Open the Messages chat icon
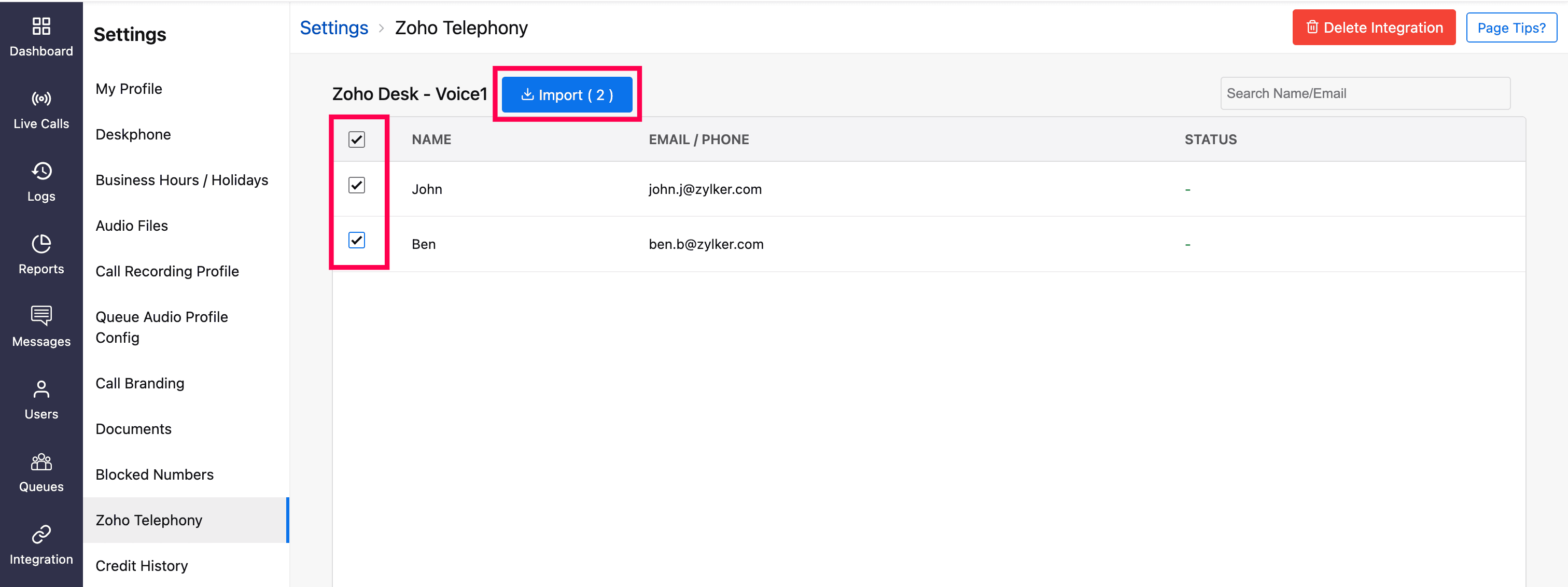Image resolution: width=1568 pixels, height=587 pixels. 41,315
